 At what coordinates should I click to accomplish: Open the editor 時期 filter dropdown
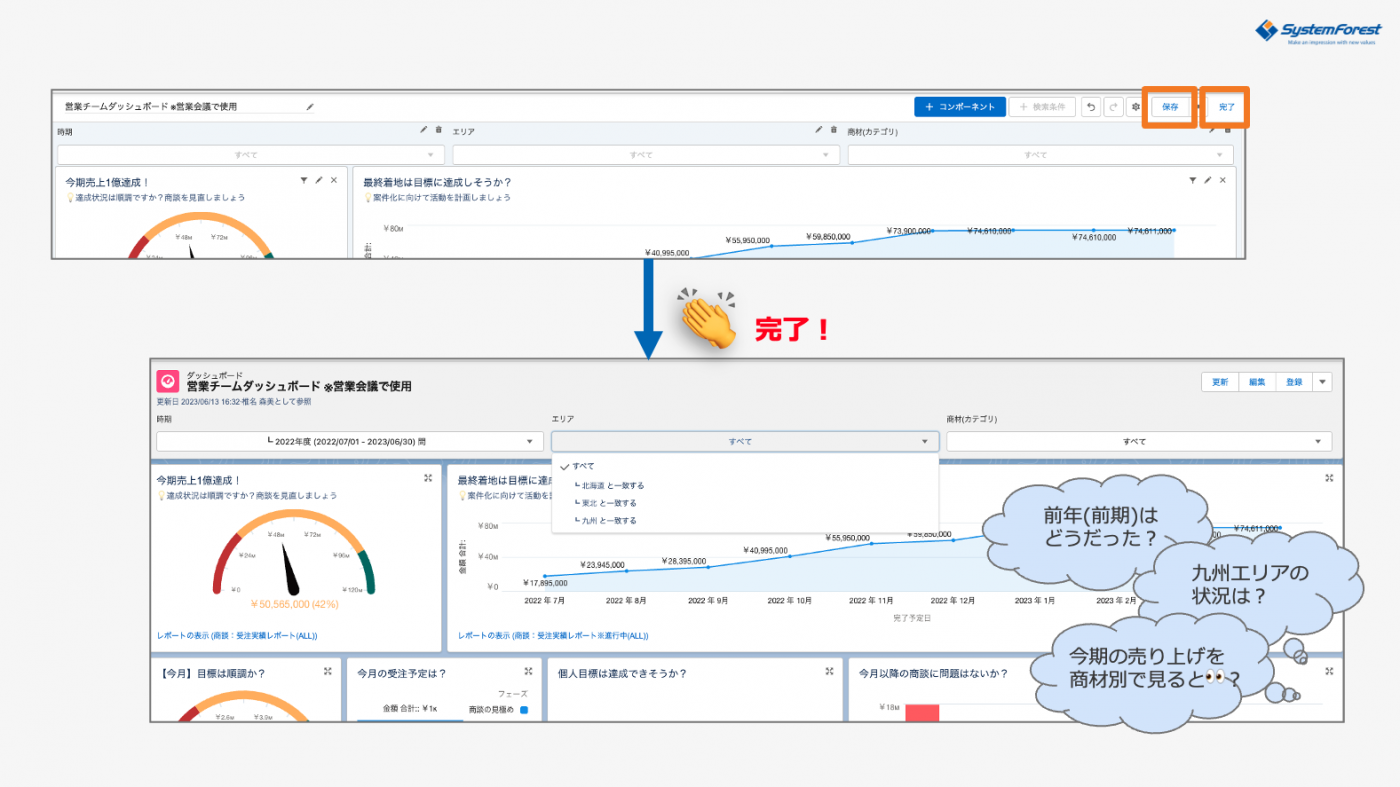(250, 155)
